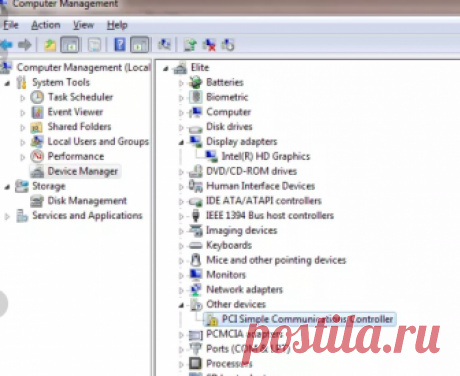Image resolution: width=460 pixels, height=376 pixels.
Task: Select the Disk drives text label
Action: pyautogui.click(x=229, y=126)
